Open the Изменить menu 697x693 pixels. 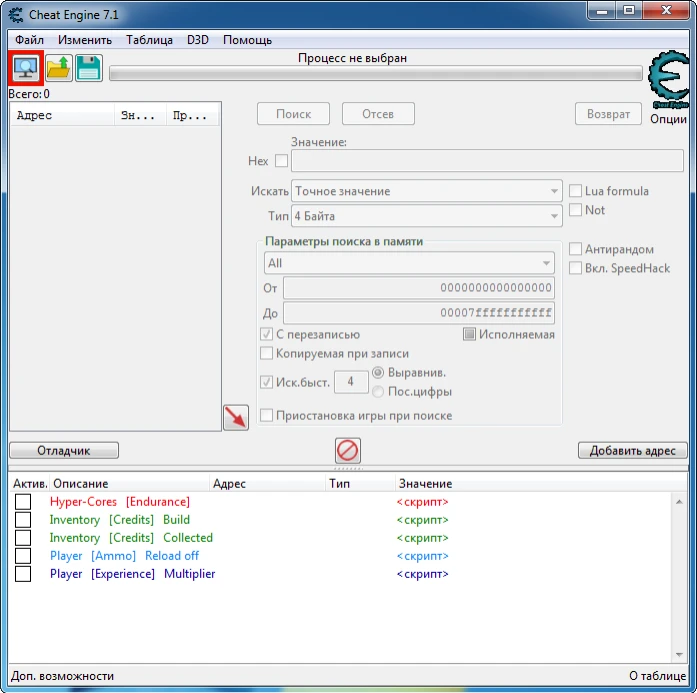click(85, 40)
